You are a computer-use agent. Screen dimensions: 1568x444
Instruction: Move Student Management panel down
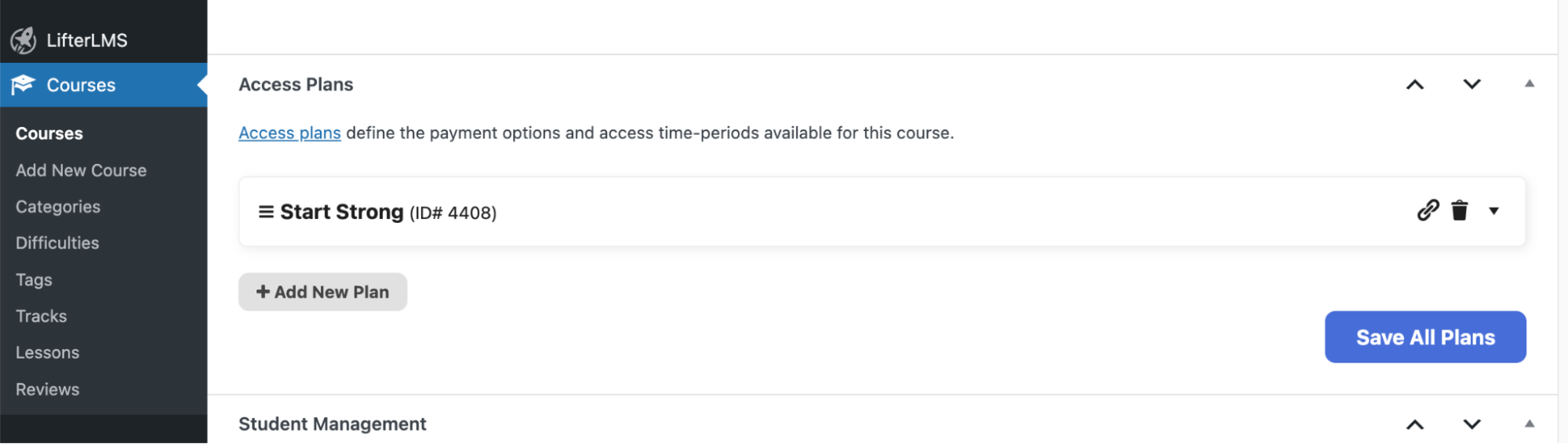[1472, 424]
